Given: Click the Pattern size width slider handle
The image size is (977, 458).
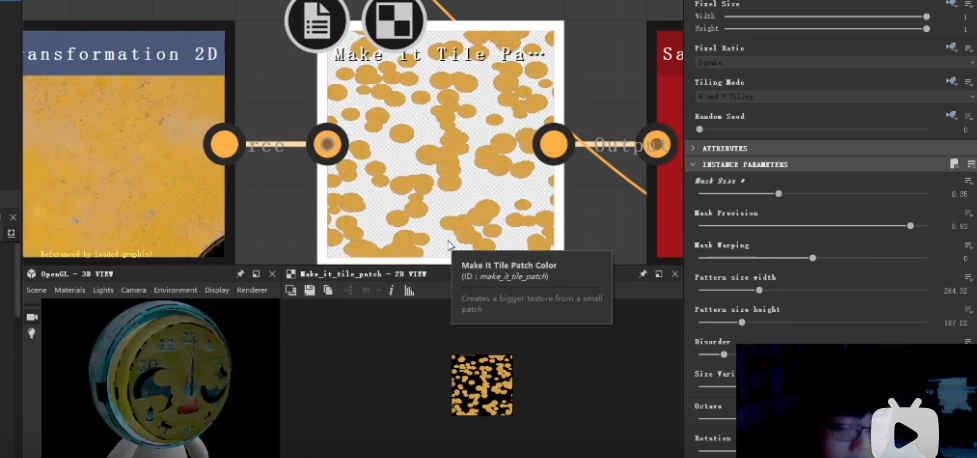Looking at the screenshot, I should [x=759, y=290].
